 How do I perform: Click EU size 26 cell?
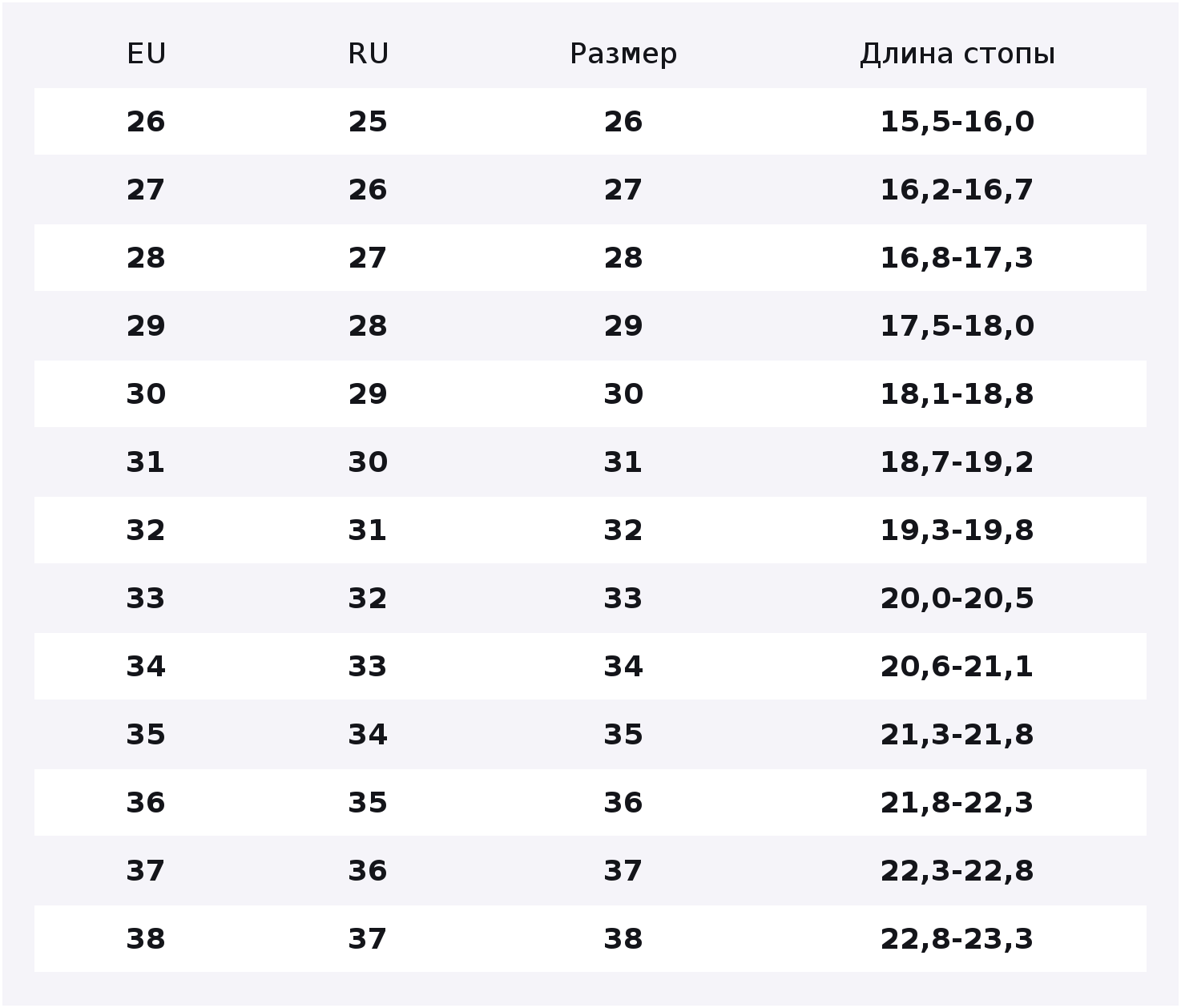[146, 122]
